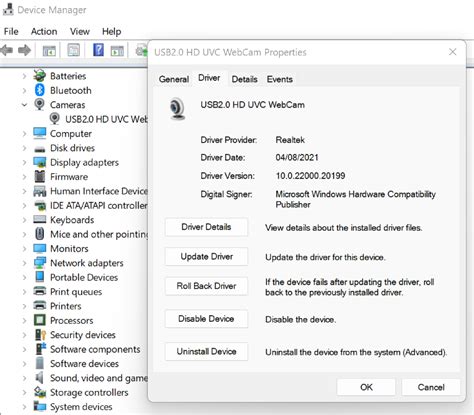Click the Back arrow toolbar icon
This screenshot has width=474, height=415.
pyautogui.click(x=7, y=51)
